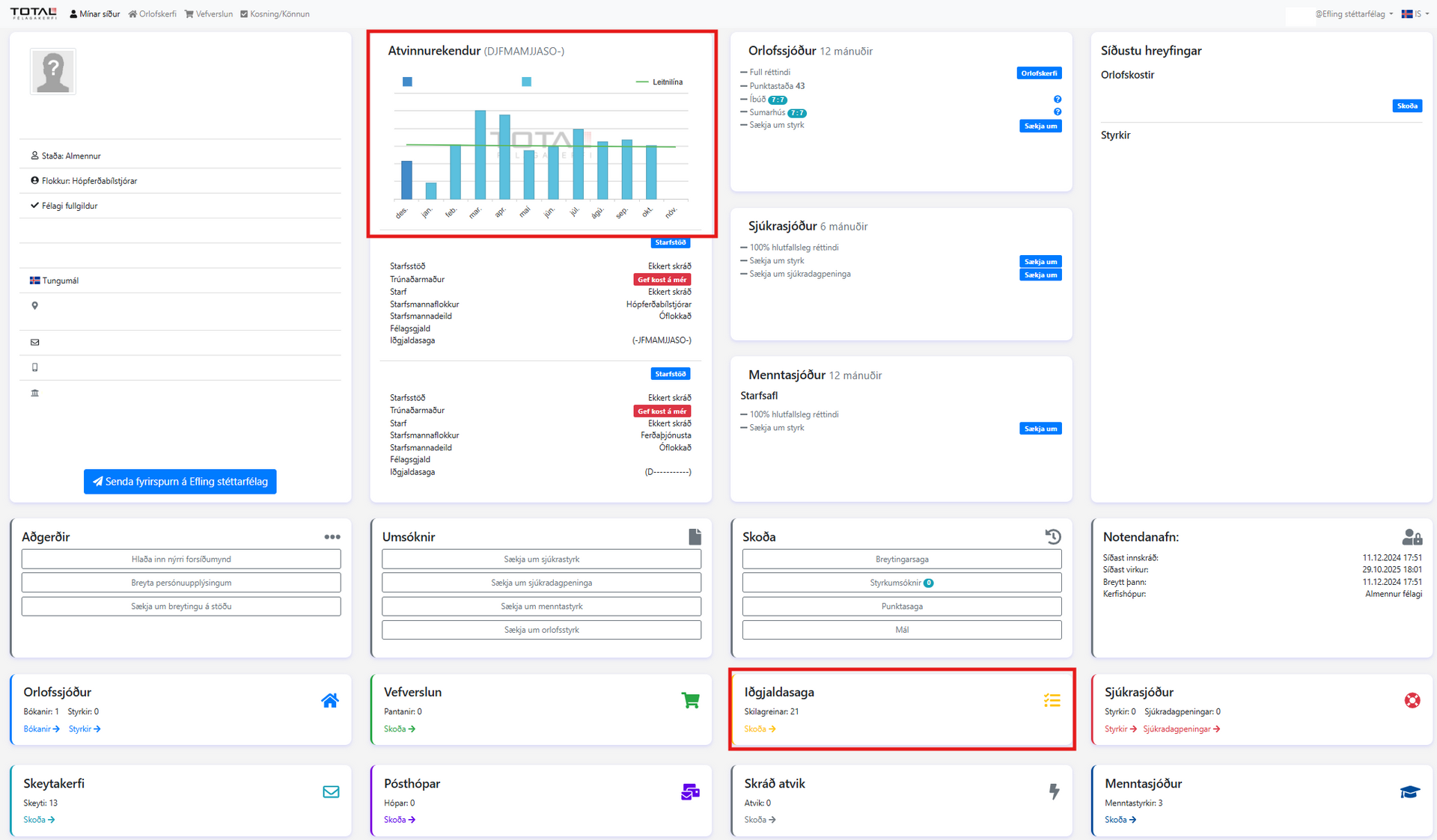Click the three-dots icon in Aðgerðir card
Image resolution: width=1437 pixels, height=840 pixels.
click(x=332, y=537)
